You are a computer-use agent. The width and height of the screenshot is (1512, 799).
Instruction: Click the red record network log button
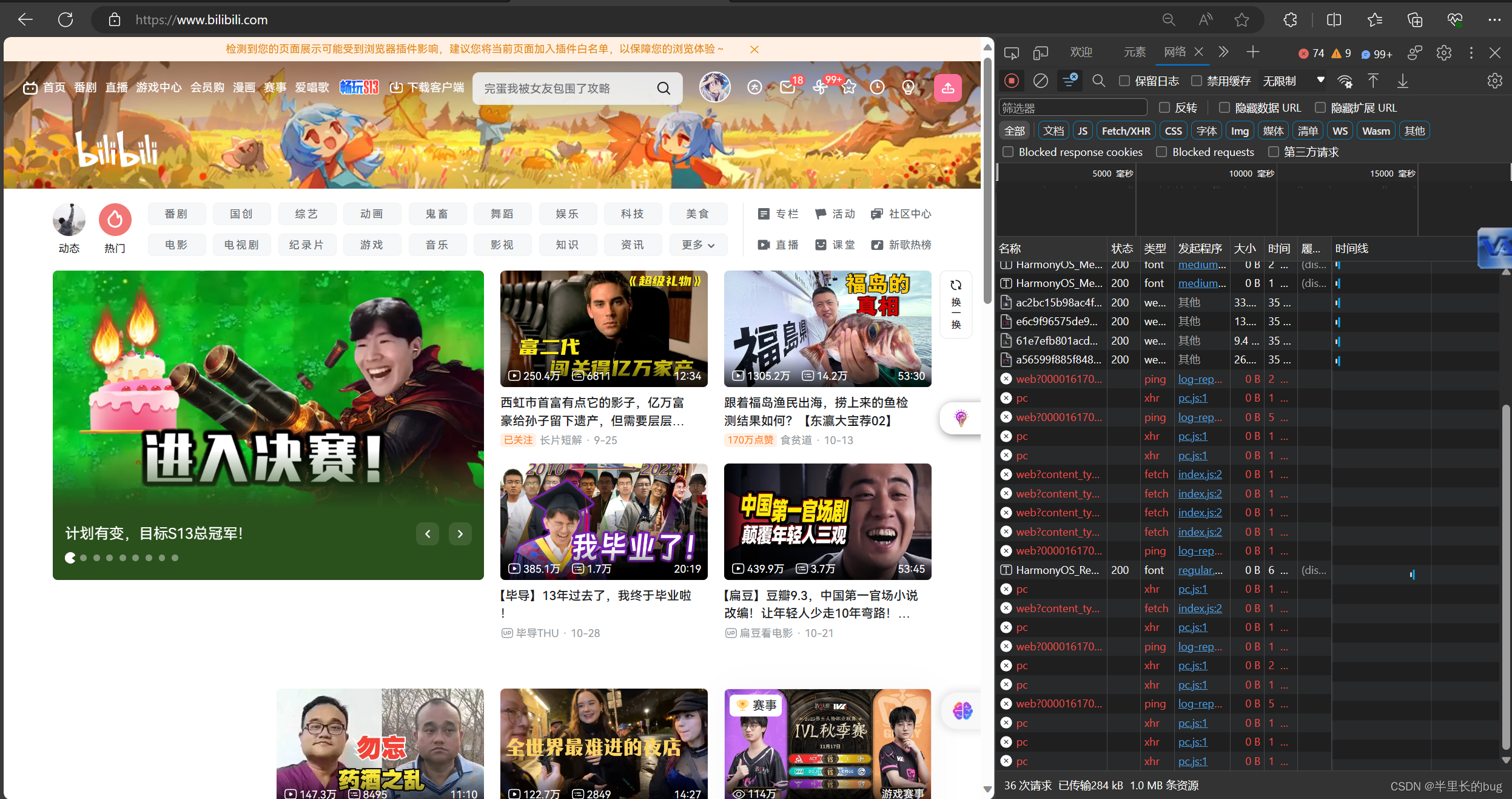click(1011, 81)
